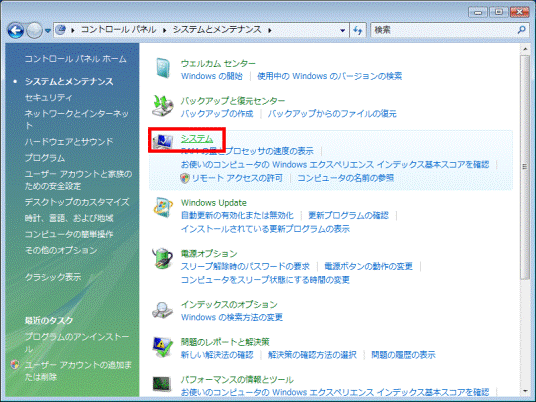Click the システム computer icon

[x=163, y=142]
